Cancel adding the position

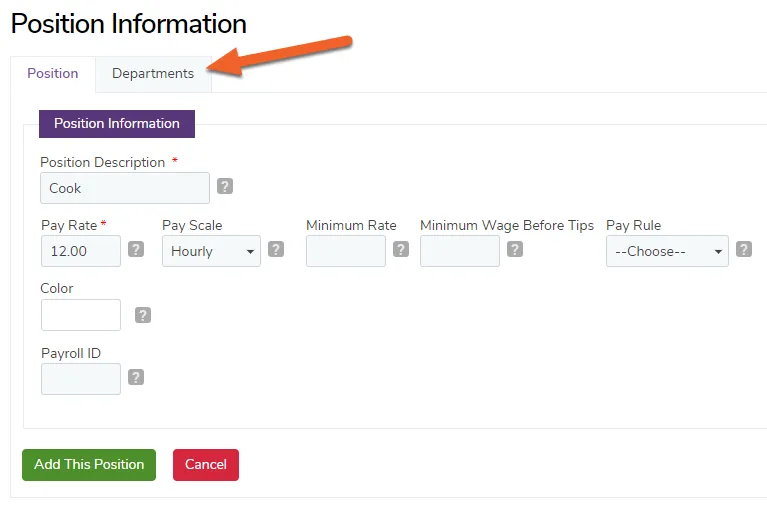[206, 465]
